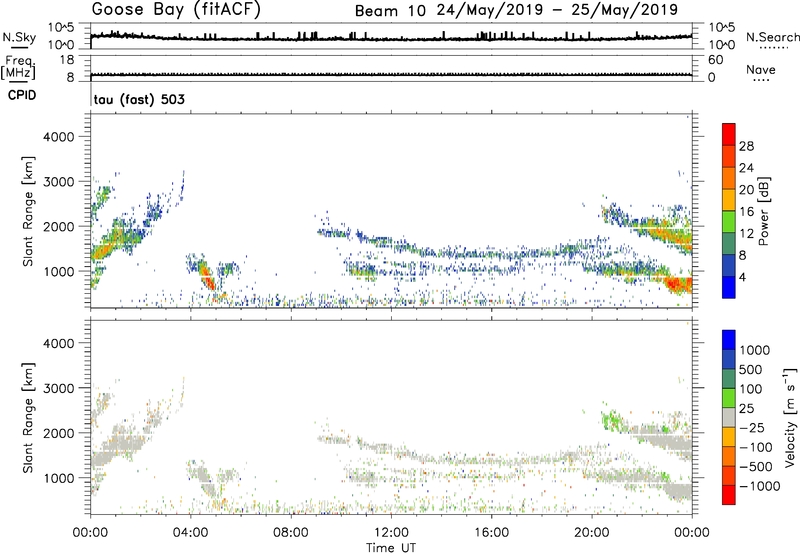The width and height of the screenshot is (800, 554).
Task: Click the green velocity patch near 20:30 UT
Action: tap(614, 421)
